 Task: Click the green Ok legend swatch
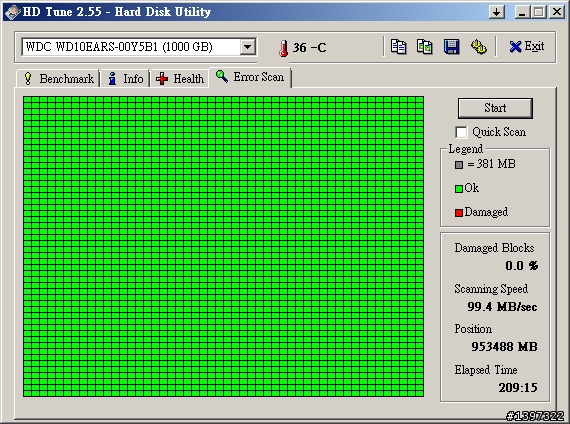(x=459, y=188)
